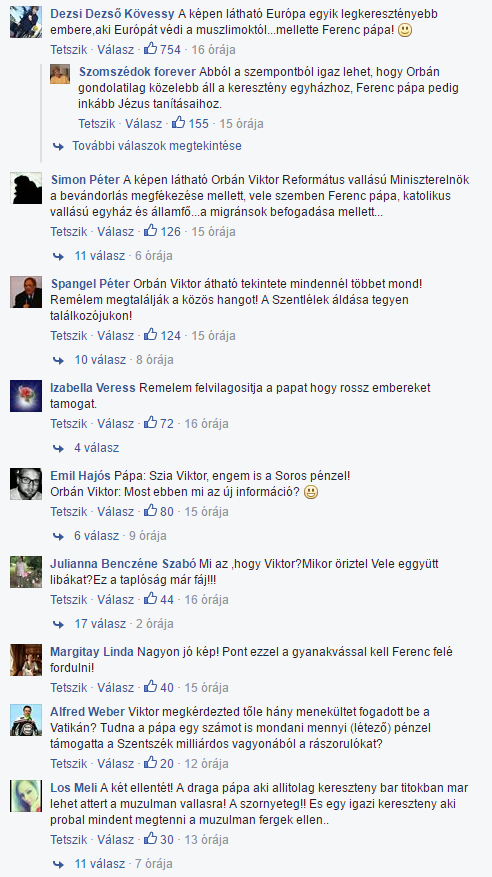This screenshot has width=492, height=877.
Task: Click the thumbs-up icon showing 754 likes
Action: [x=150, y=49]
